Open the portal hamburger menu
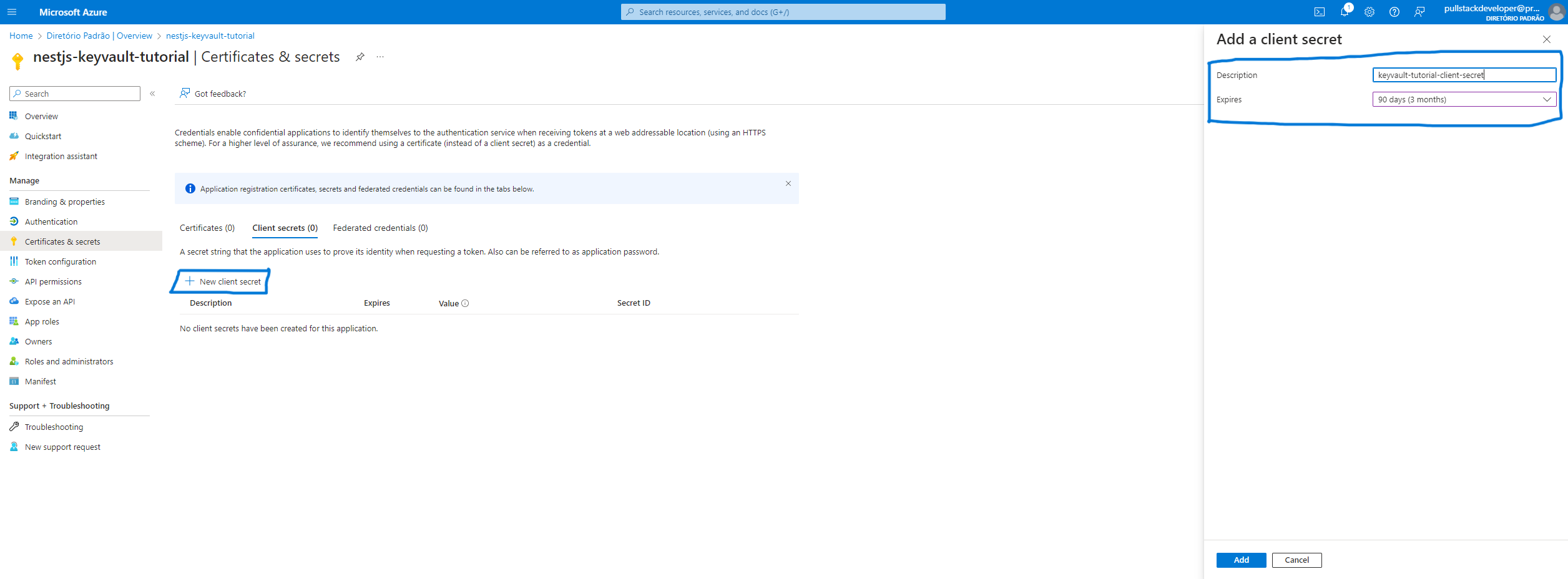1568x579 pixels. tap(12, 12)
